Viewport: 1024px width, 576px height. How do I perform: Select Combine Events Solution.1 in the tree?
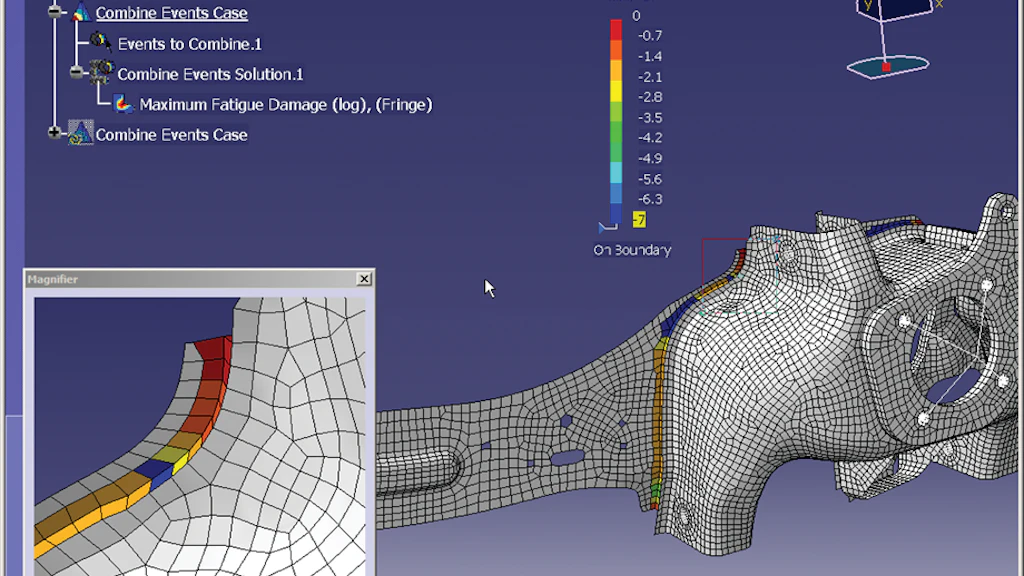210,74
